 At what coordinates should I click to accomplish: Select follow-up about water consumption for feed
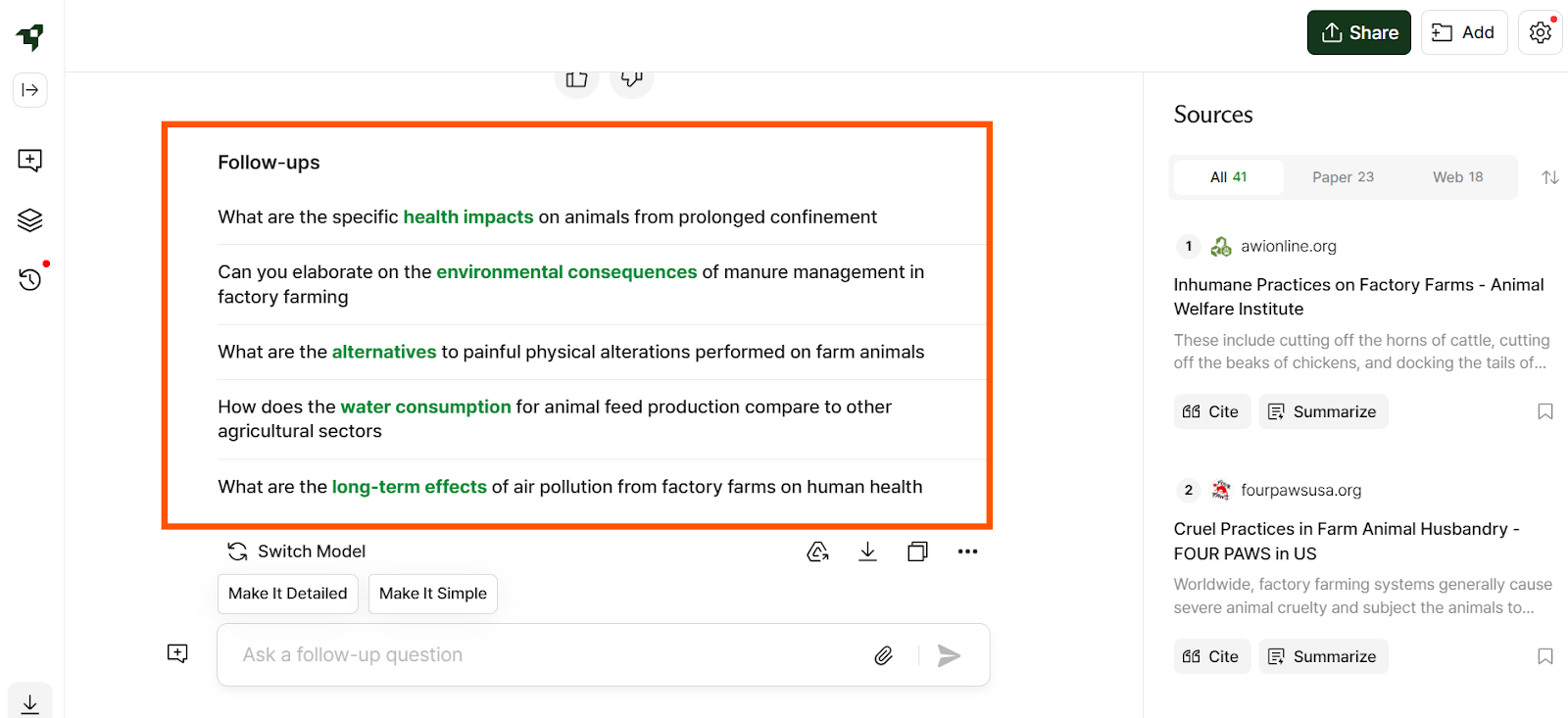pyautogui.click(x=602, y=419)
